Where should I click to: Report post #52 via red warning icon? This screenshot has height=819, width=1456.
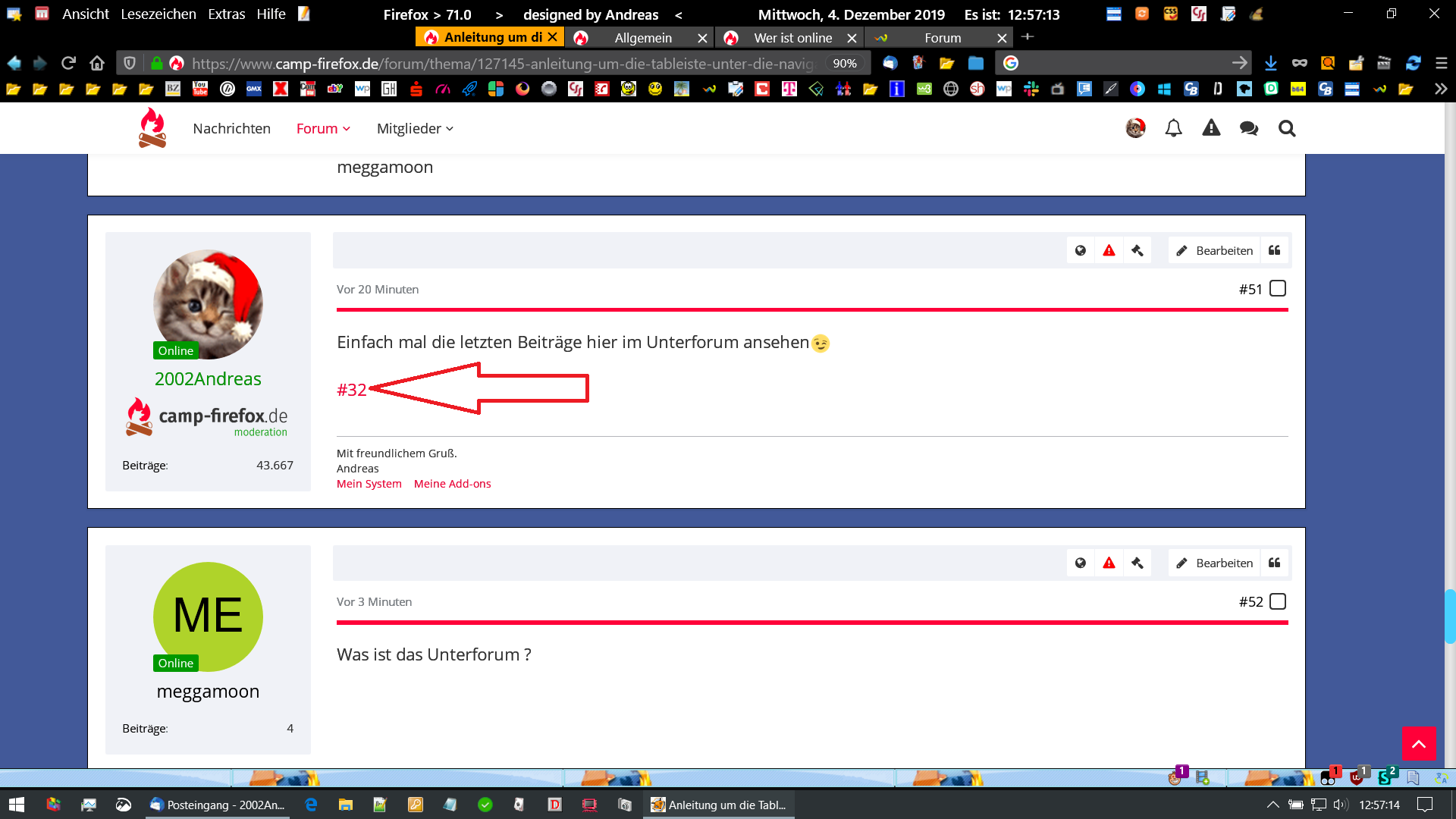pos(1109,563)
